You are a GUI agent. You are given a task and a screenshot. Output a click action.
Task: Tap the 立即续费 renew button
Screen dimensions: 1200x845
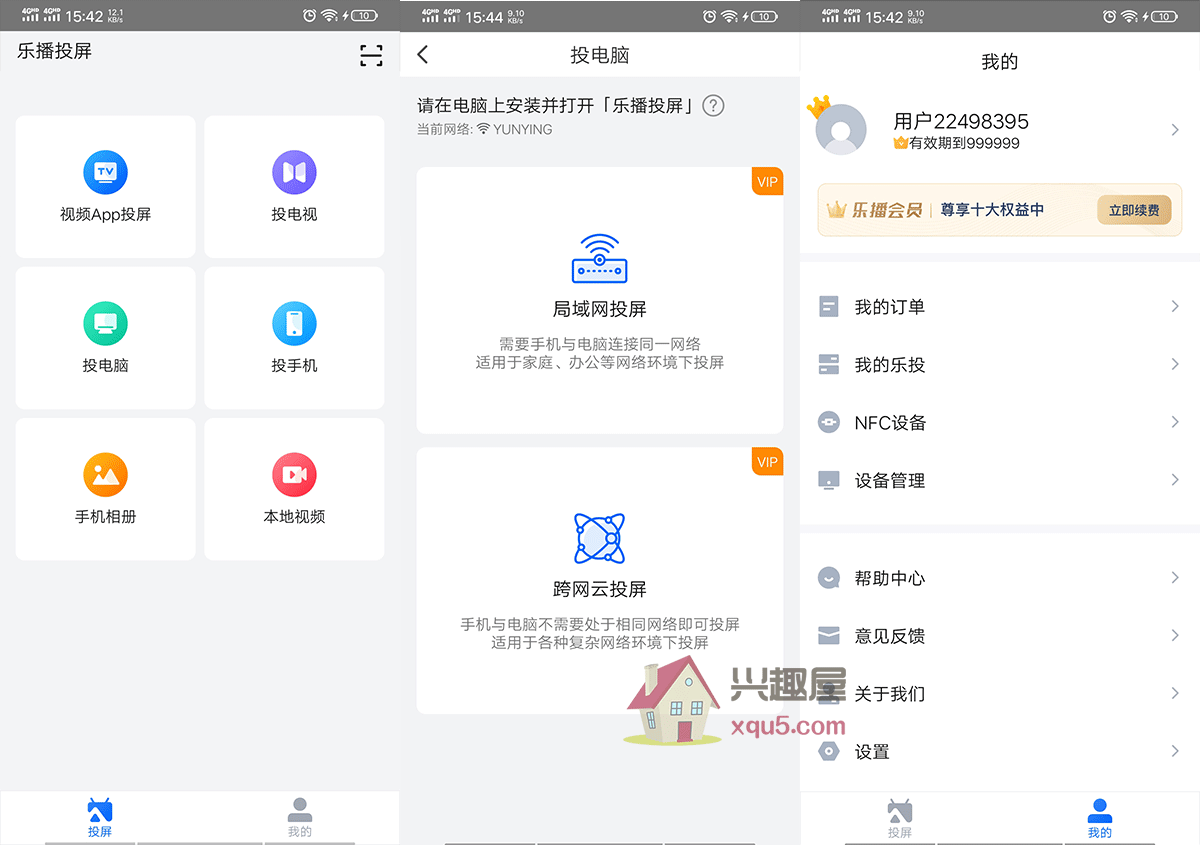[x=1134, y=210]
